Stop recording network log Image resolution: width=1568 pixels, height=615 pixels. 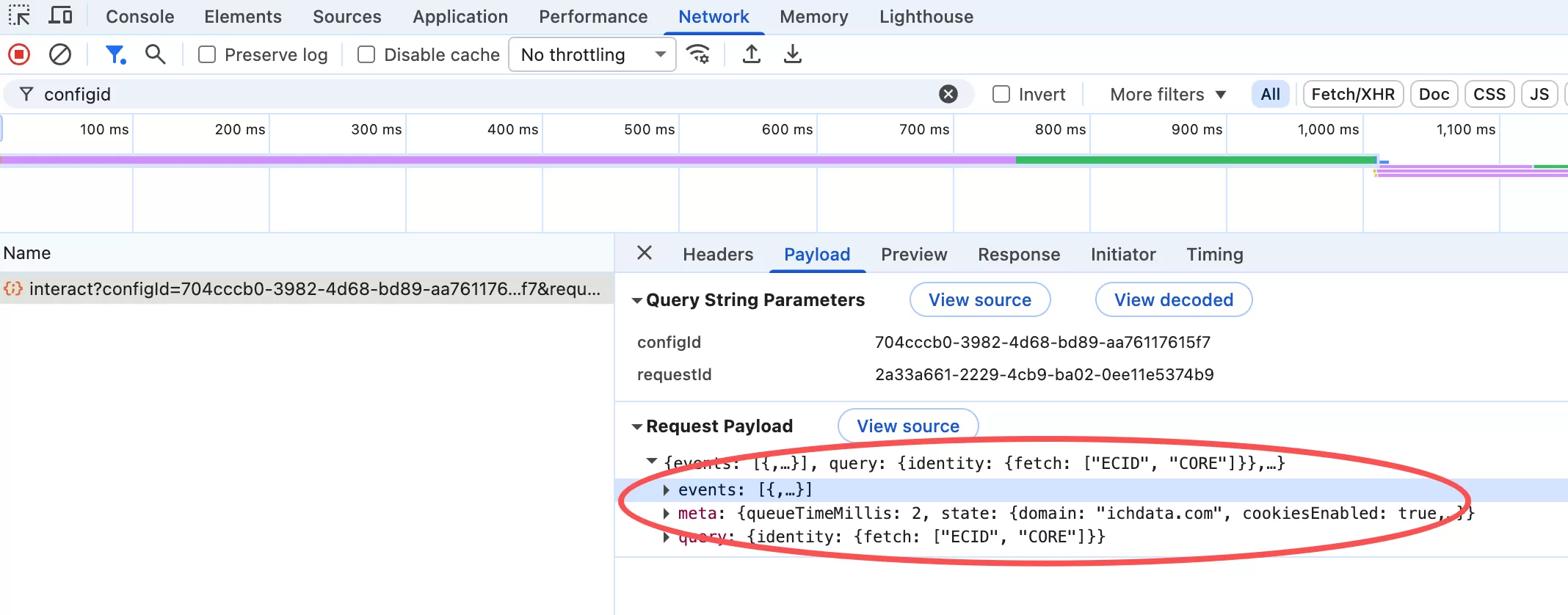tap(19, 54)
